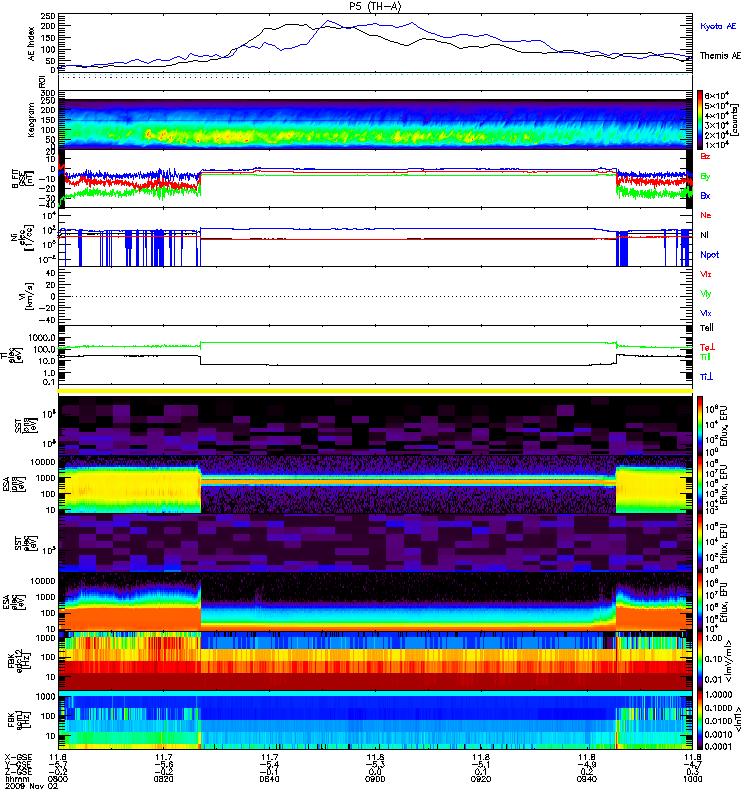The width and height of the screenshot is (750, 800).
Task: Click the [counts] label beside the Keogram color bar
Action: (734, 120)
